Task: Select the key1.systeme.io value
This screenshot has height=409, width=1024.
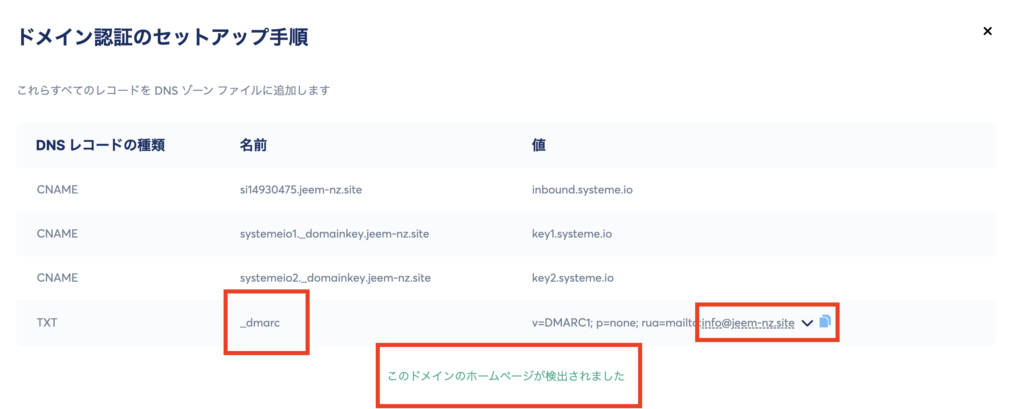Action: 572,233
